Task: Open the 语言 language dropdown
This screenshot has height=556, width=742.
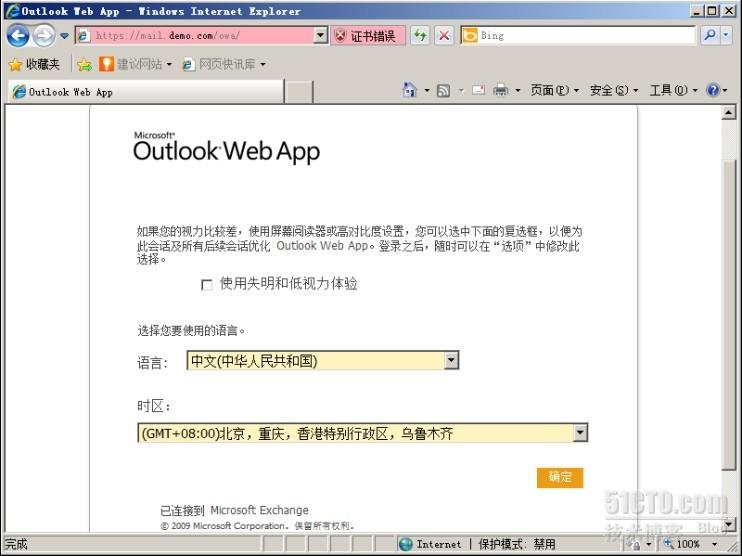Action: click(x=323, y=361)
